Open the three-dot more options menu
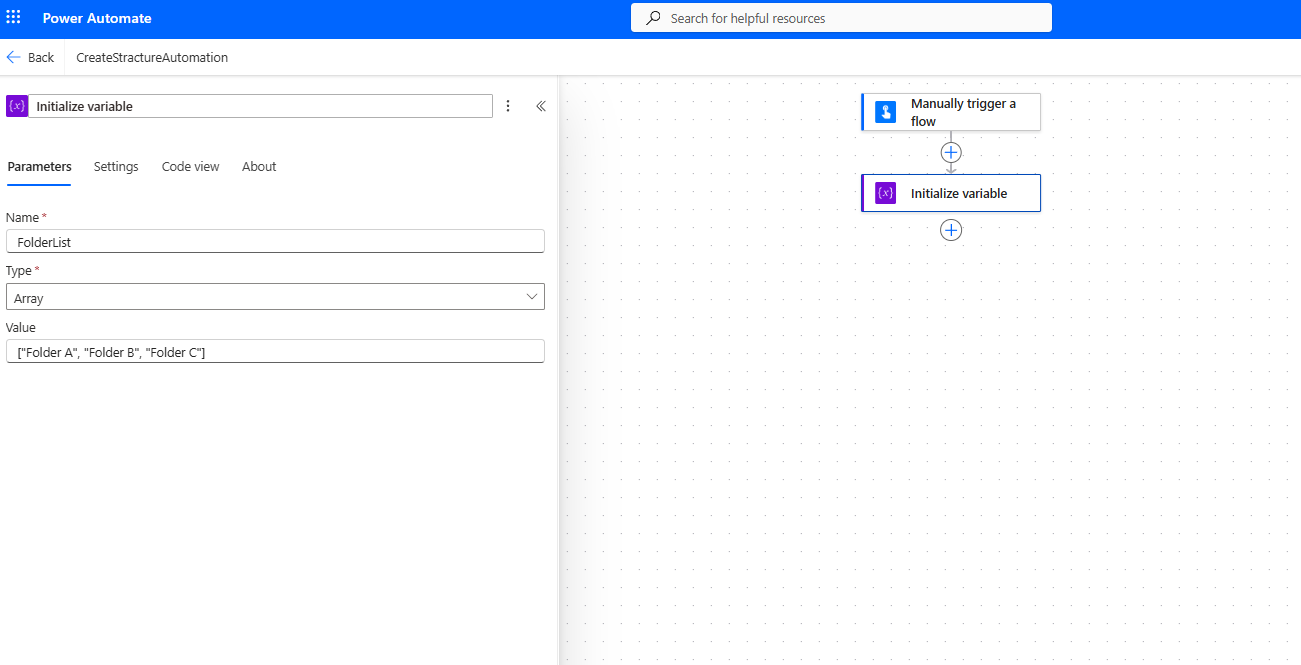 tap(508, 106)
